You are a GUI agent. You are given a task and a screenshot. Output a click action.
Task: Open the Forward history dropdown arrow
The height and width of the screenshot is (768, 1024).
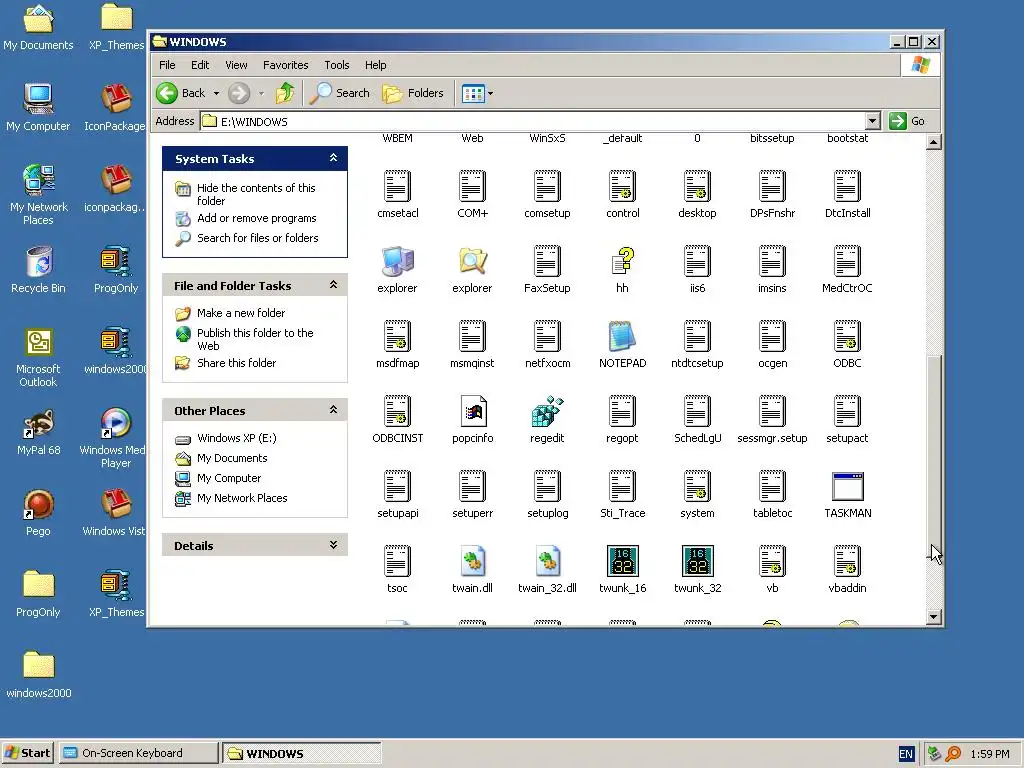coord(261,93)
